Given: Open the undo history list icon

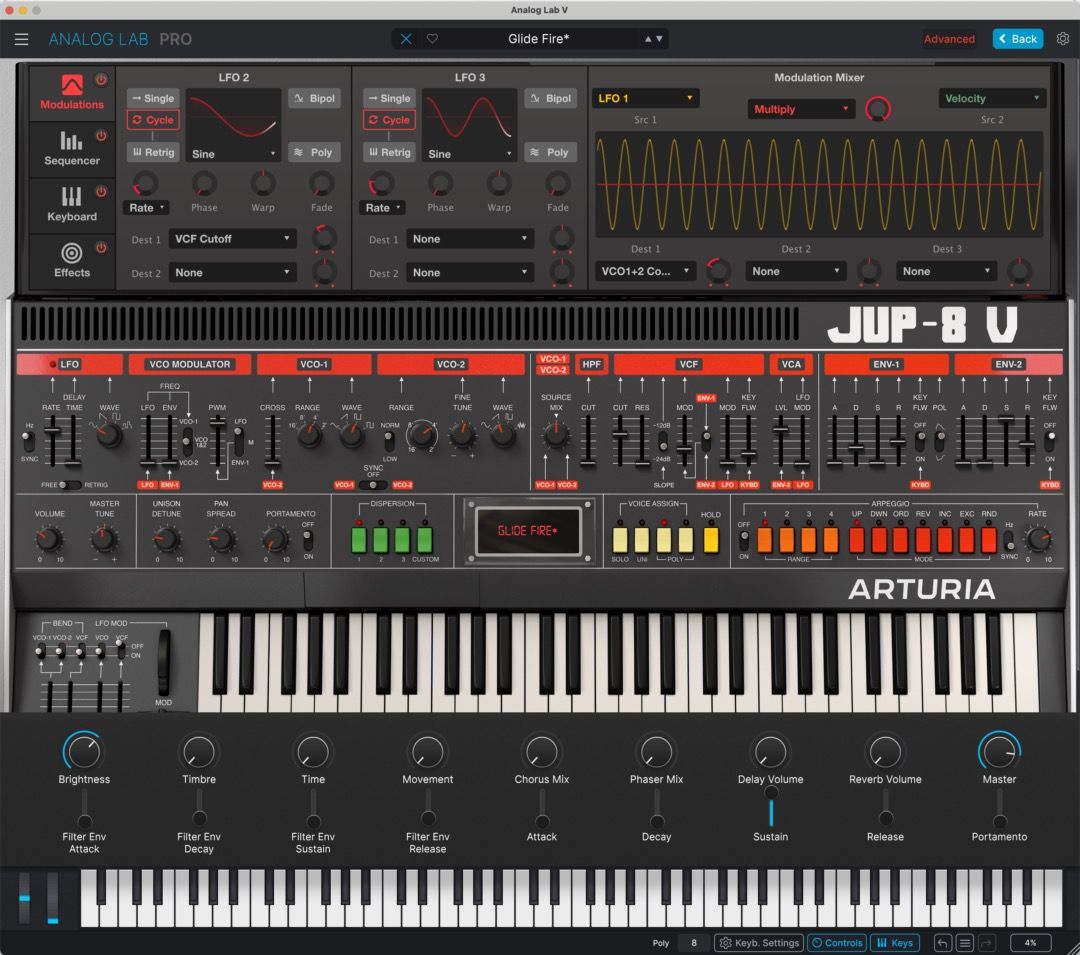Looking at the screenshot, I should tap(964, 943).
